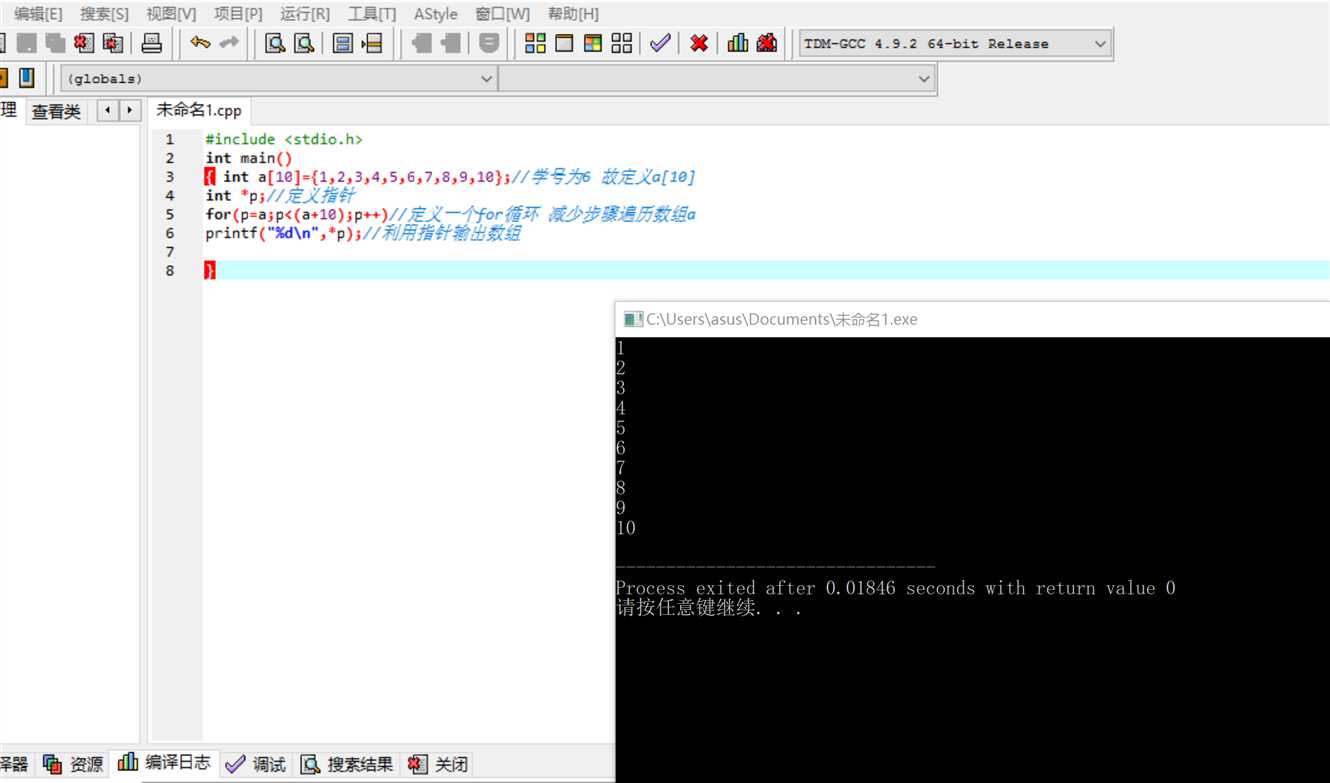The image size is (1330, 783).
Task: Open Find with the first magnifier icon
Action: click(x=275, y=43)
